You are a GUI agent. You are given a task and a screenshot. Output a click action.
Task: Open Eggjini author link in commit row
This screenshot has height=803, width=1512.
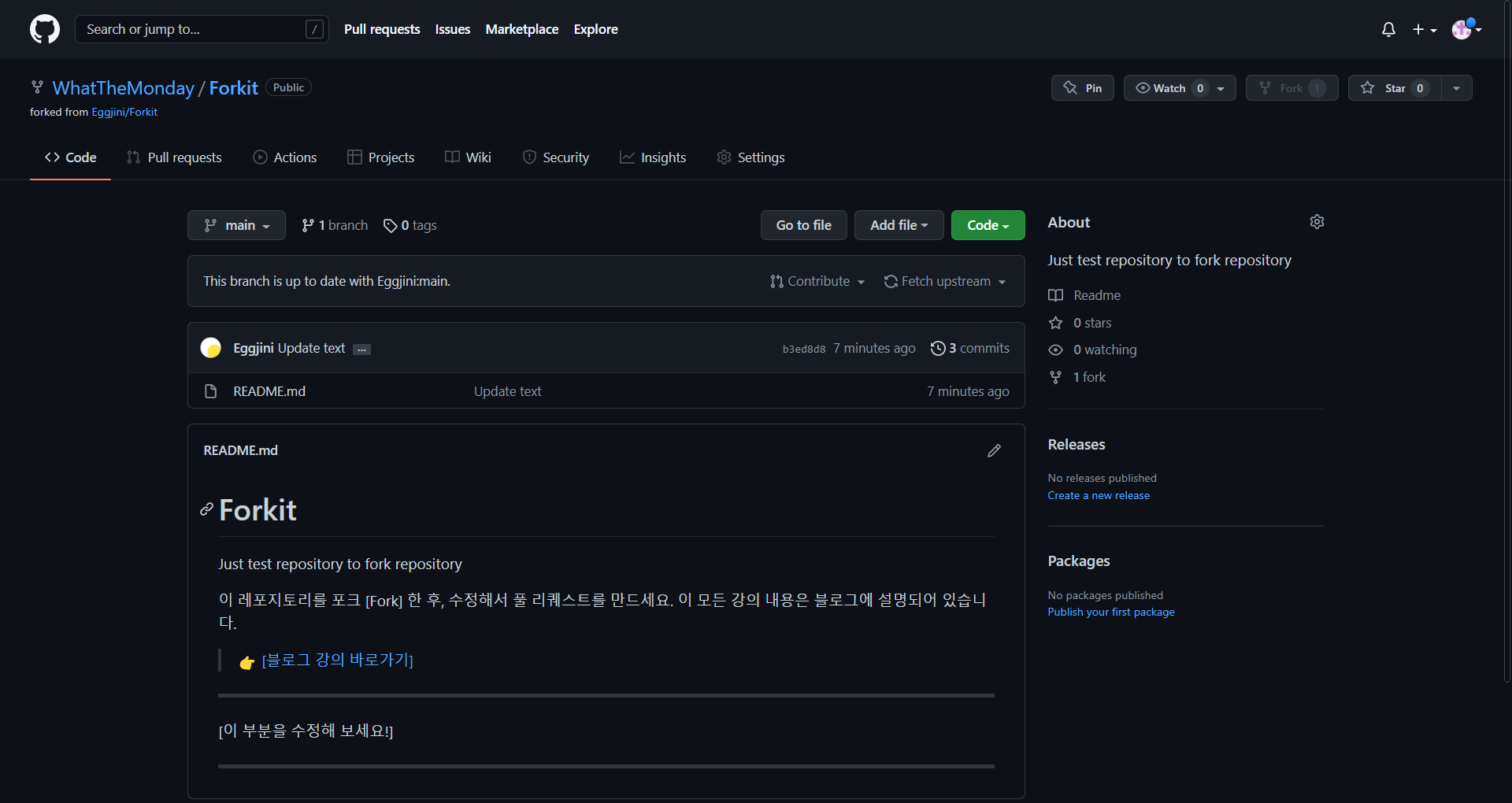254,348
